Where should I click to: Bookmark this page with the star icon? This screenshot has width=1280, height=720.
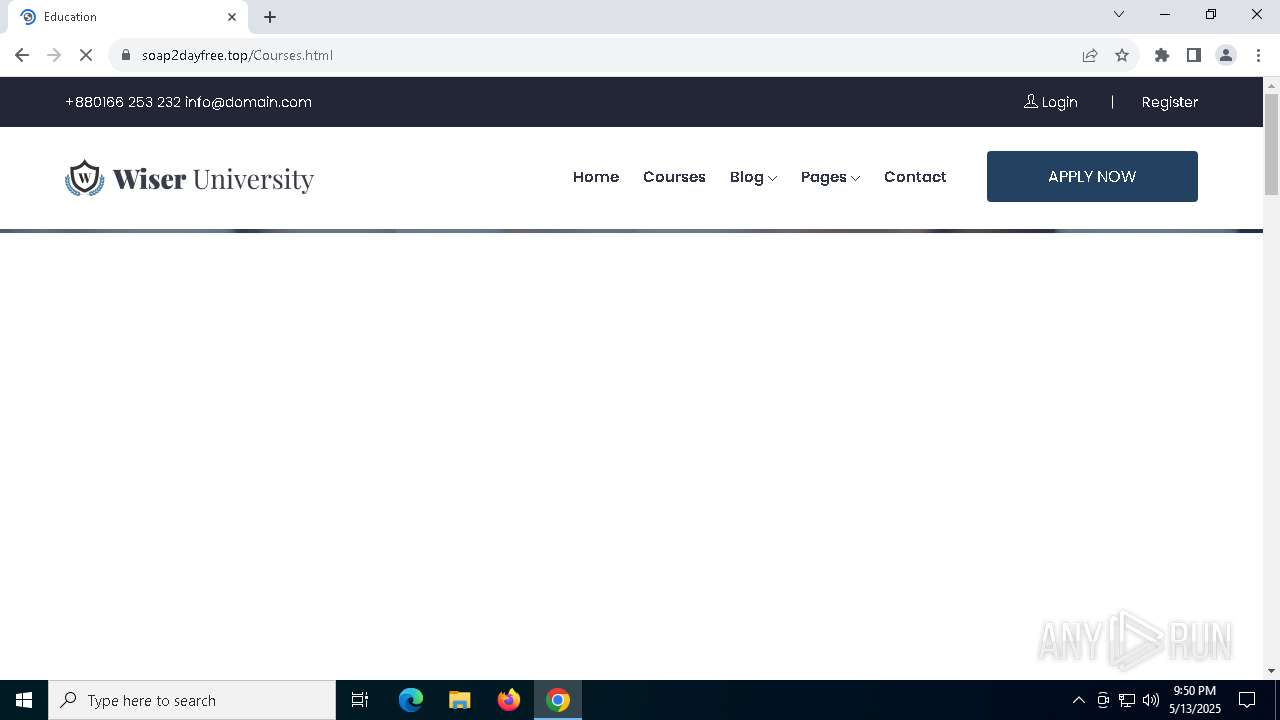[x=1122, y=55]
